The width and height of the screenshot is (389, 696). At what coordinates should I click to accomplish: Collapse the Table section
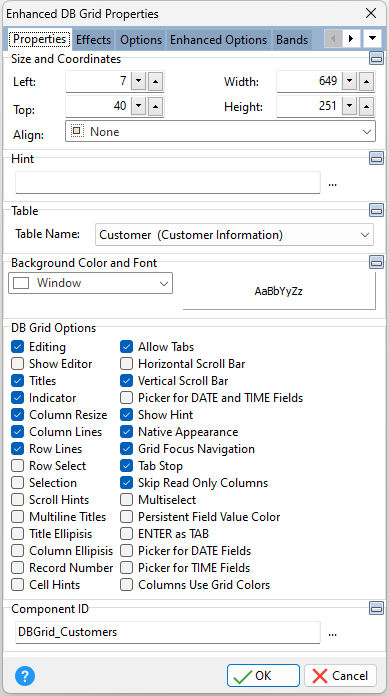click(x=377, y=210)
